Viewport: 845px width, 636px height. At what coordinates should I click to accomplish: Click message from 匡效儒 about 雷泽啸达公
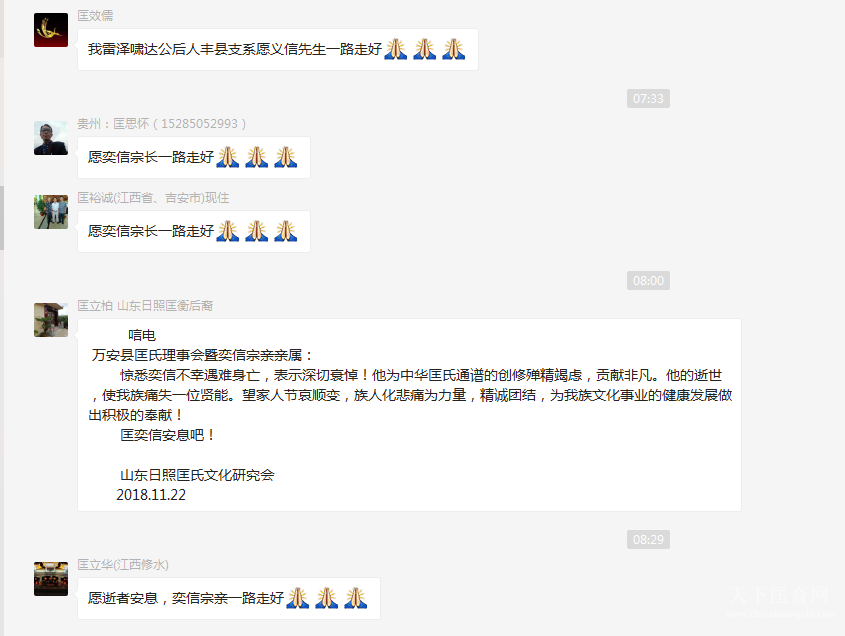(278, 50)
